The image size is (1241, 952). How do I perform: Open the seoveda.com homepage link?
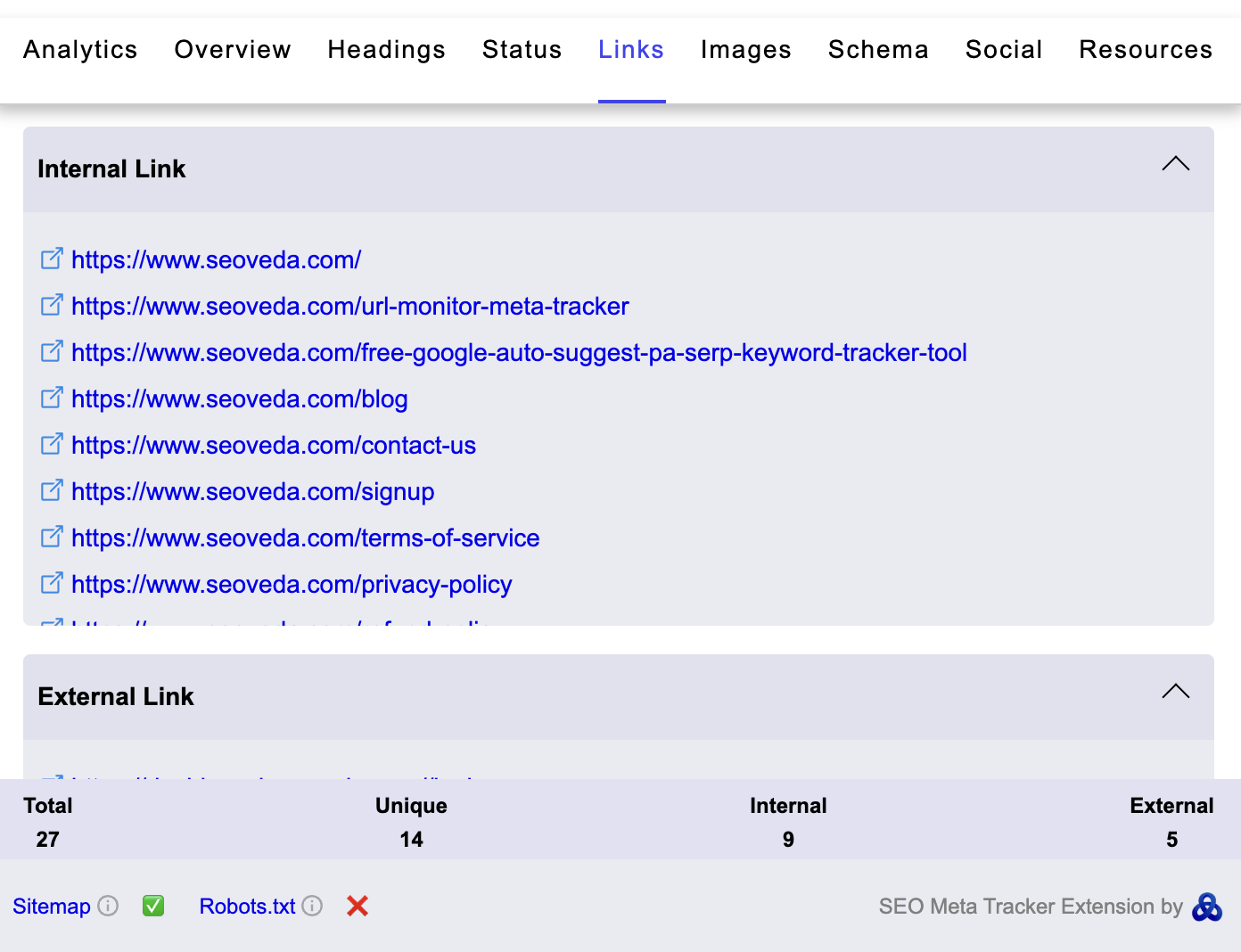[216, 260]
